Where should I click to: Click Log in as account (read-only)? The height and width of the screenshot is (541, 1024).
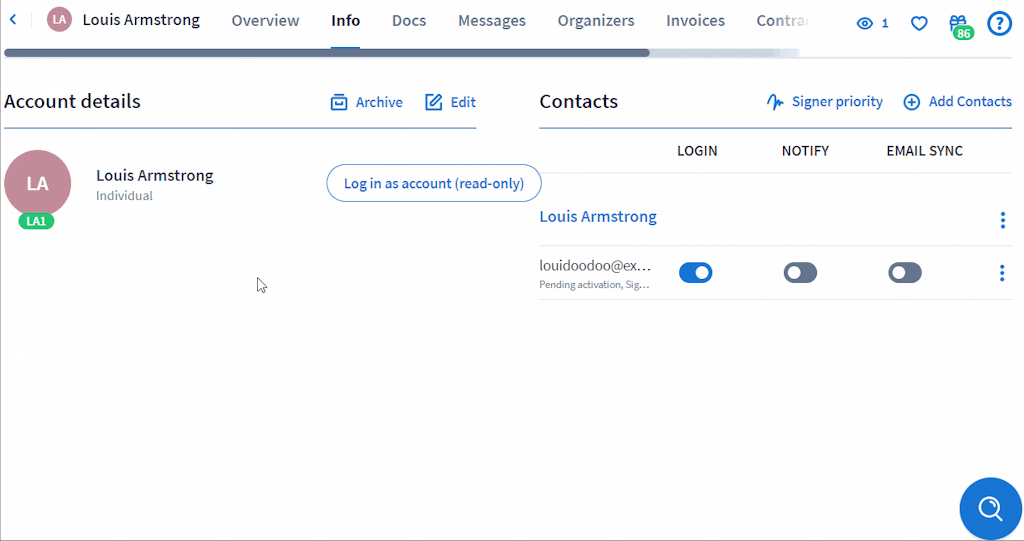pos(434,183)
